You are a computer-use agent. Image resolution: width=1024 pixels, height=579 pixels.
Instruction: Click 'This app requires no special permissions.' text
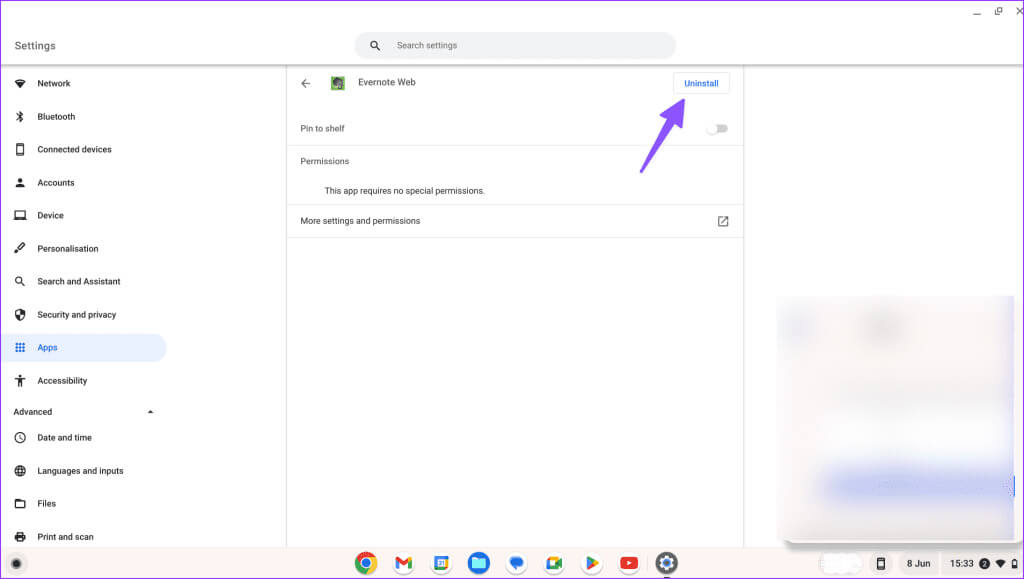tap(404, 191)
